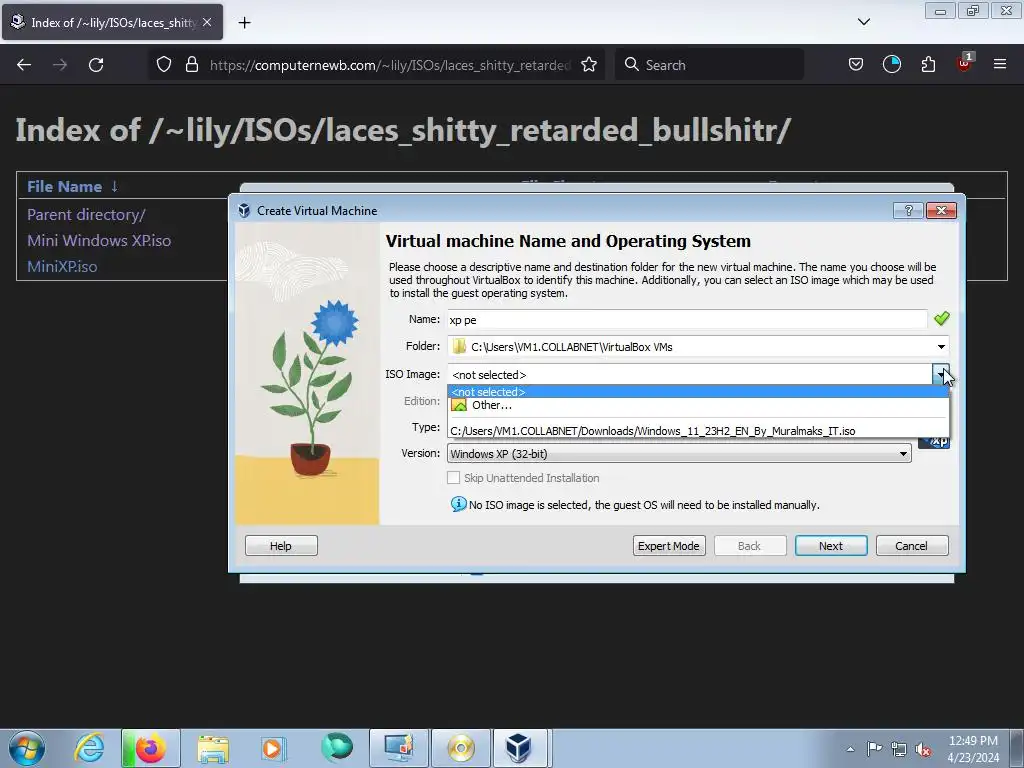Click the padlock site security icon
The image size is (1024, 768).
click(x=191, y=65)
